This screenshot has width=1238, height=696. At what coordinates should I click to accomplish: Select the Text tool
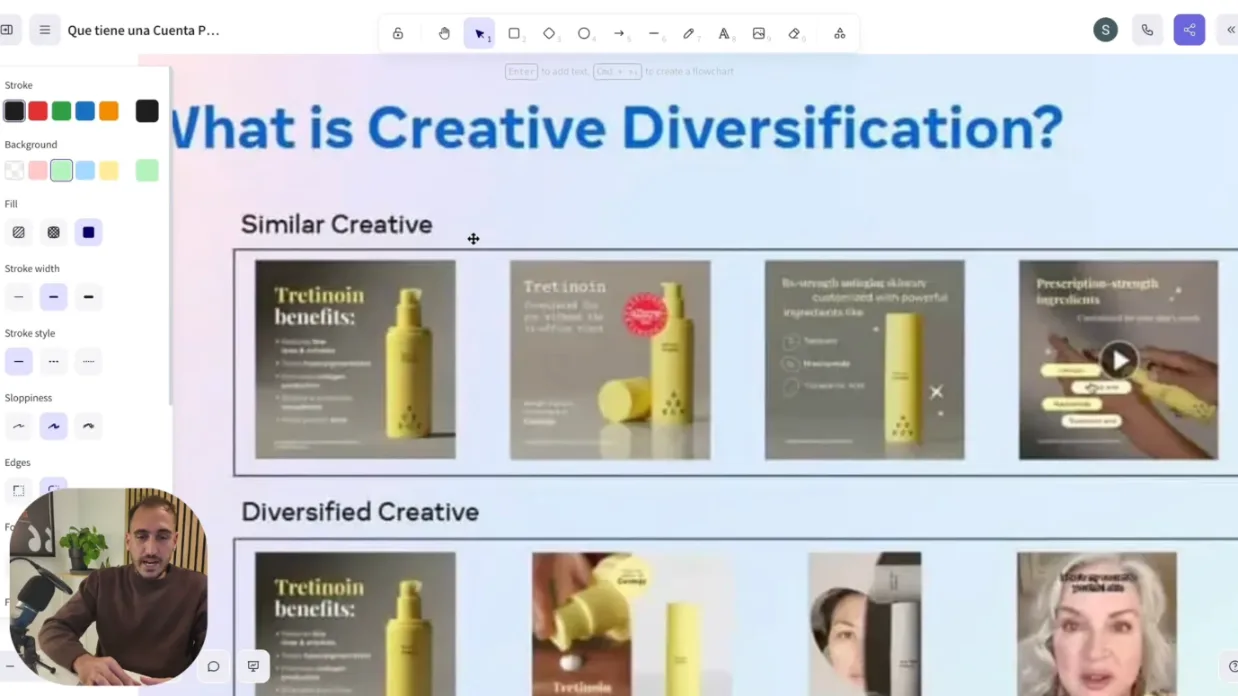coord(724,33)
